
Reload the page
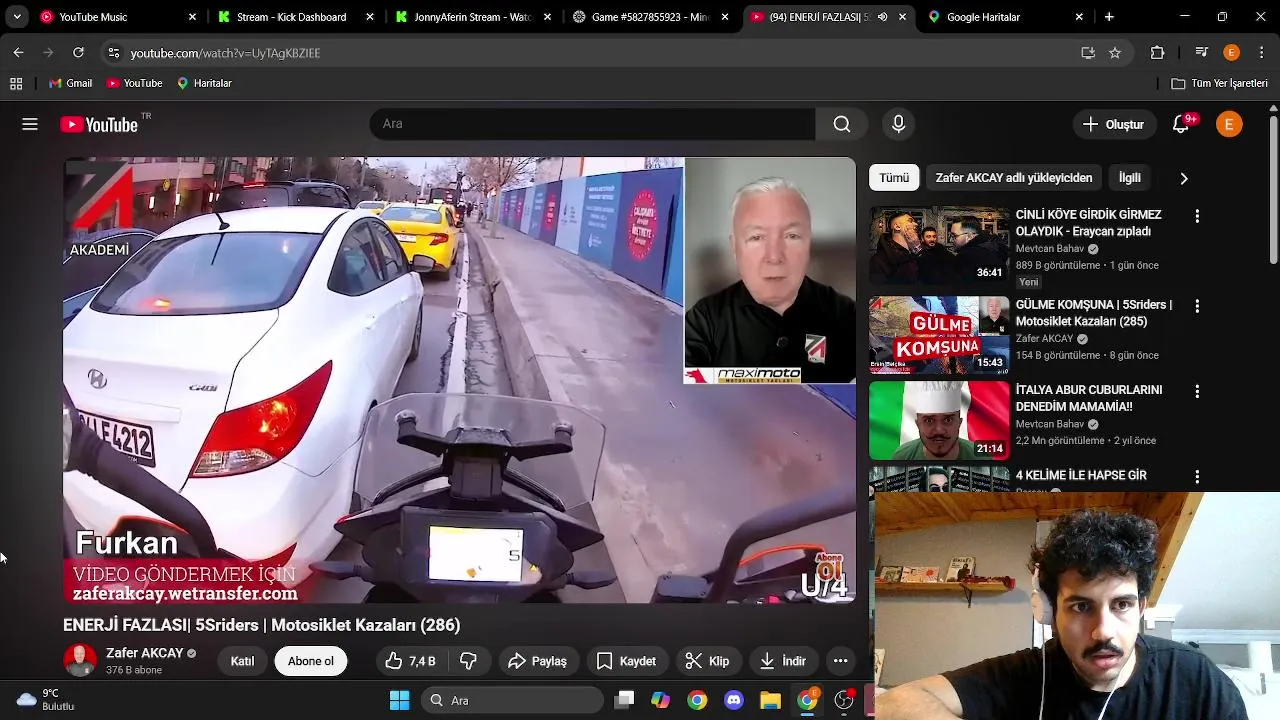point(78,53)
